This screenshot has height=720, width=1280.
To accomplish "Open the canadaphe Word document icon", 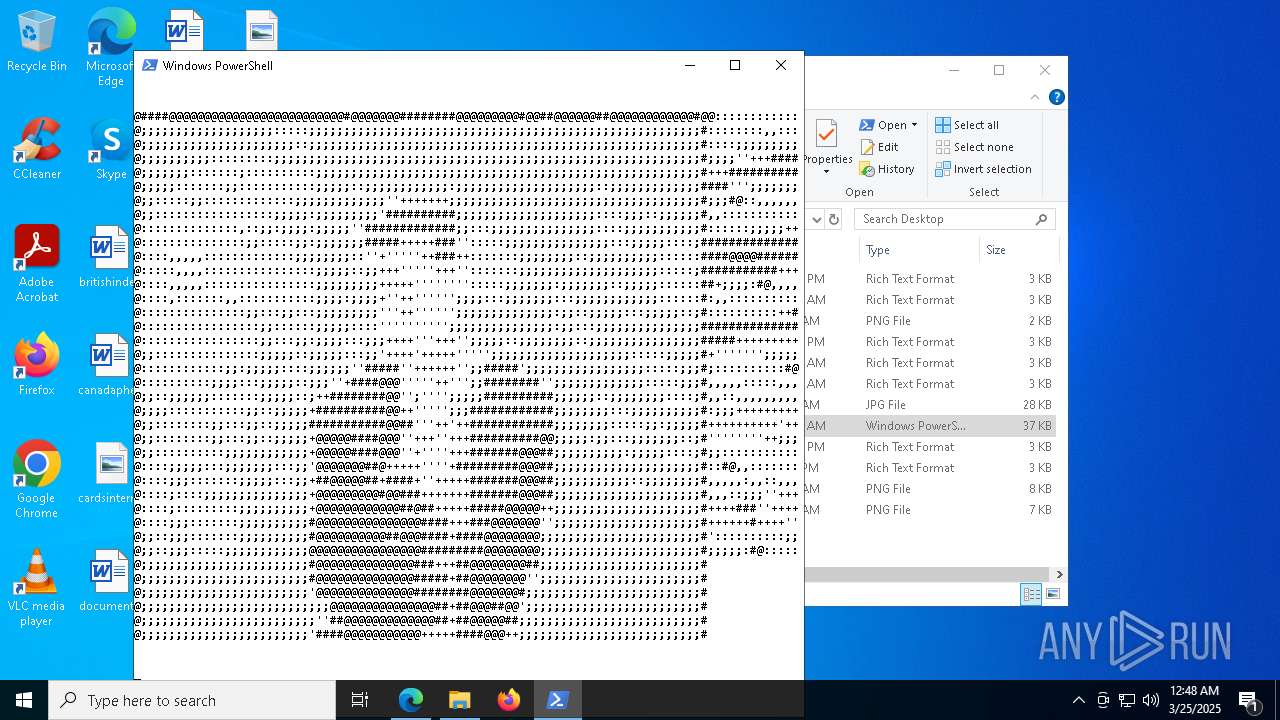I will (x=107, y=366).
